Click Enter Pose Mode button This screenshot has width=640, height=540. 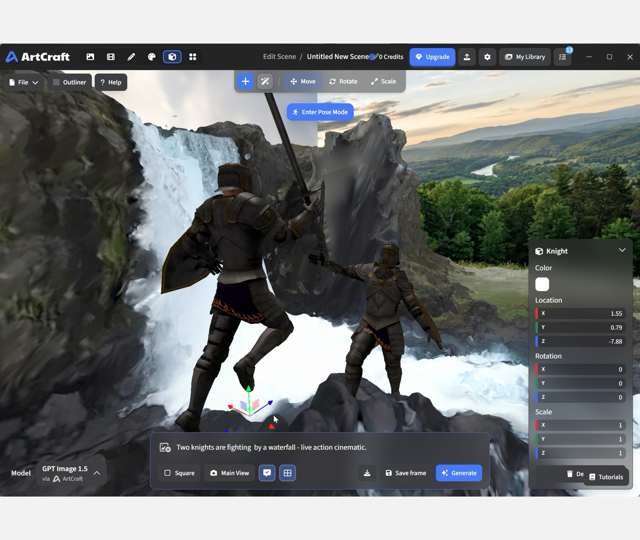tap(320, 112)
